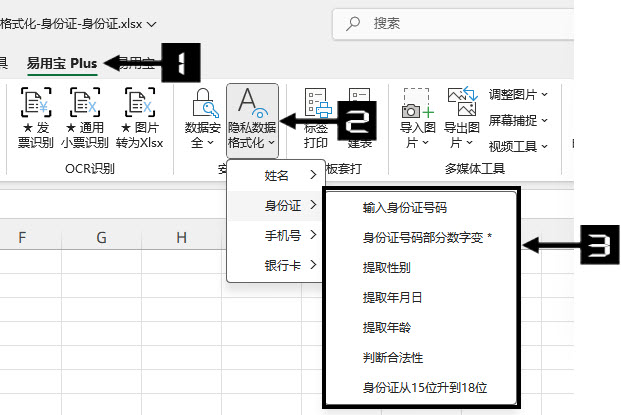The width and height of the screenshot is (621, 415).
Task: Expand the 视频工具 video tools dropdown
Action: (518, 146)
